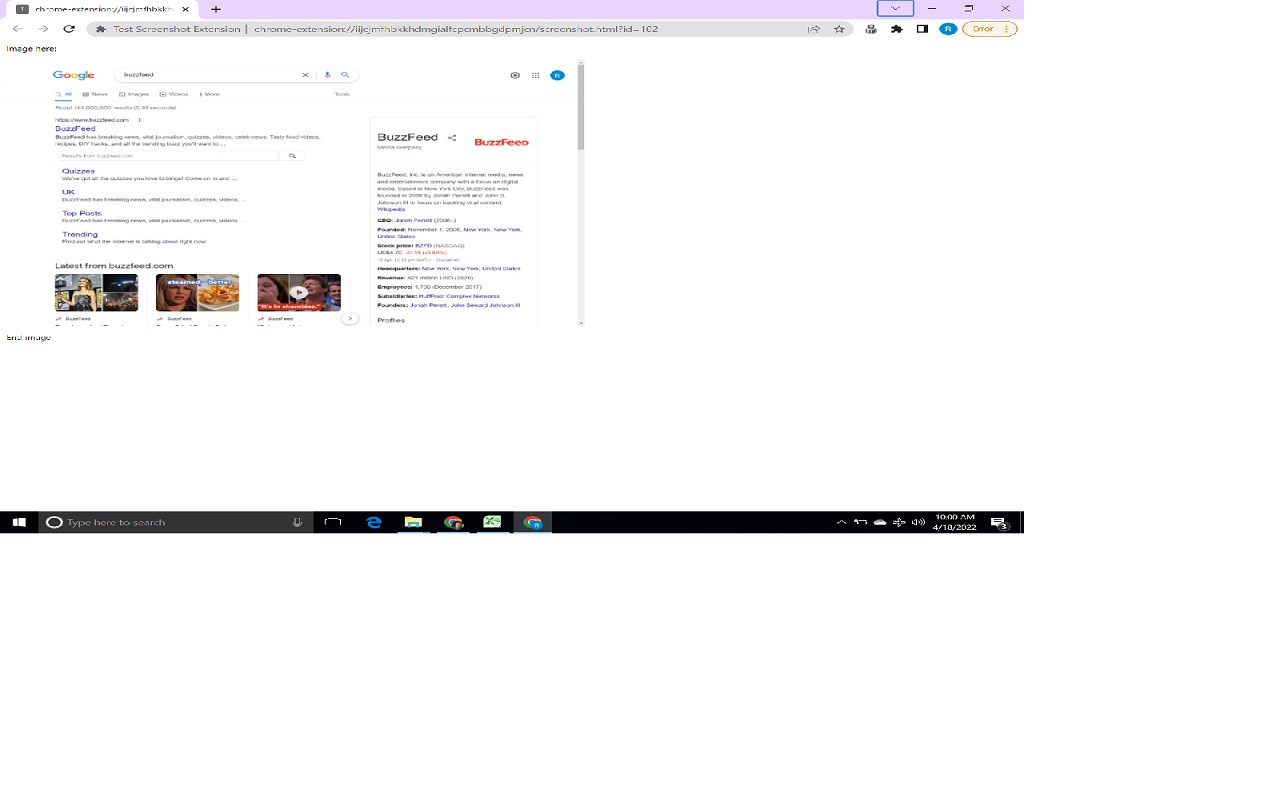Open the Windows notification center icon
Image resolution: width=1280 pixels, height=800 pixels.
tap(999, 522)
